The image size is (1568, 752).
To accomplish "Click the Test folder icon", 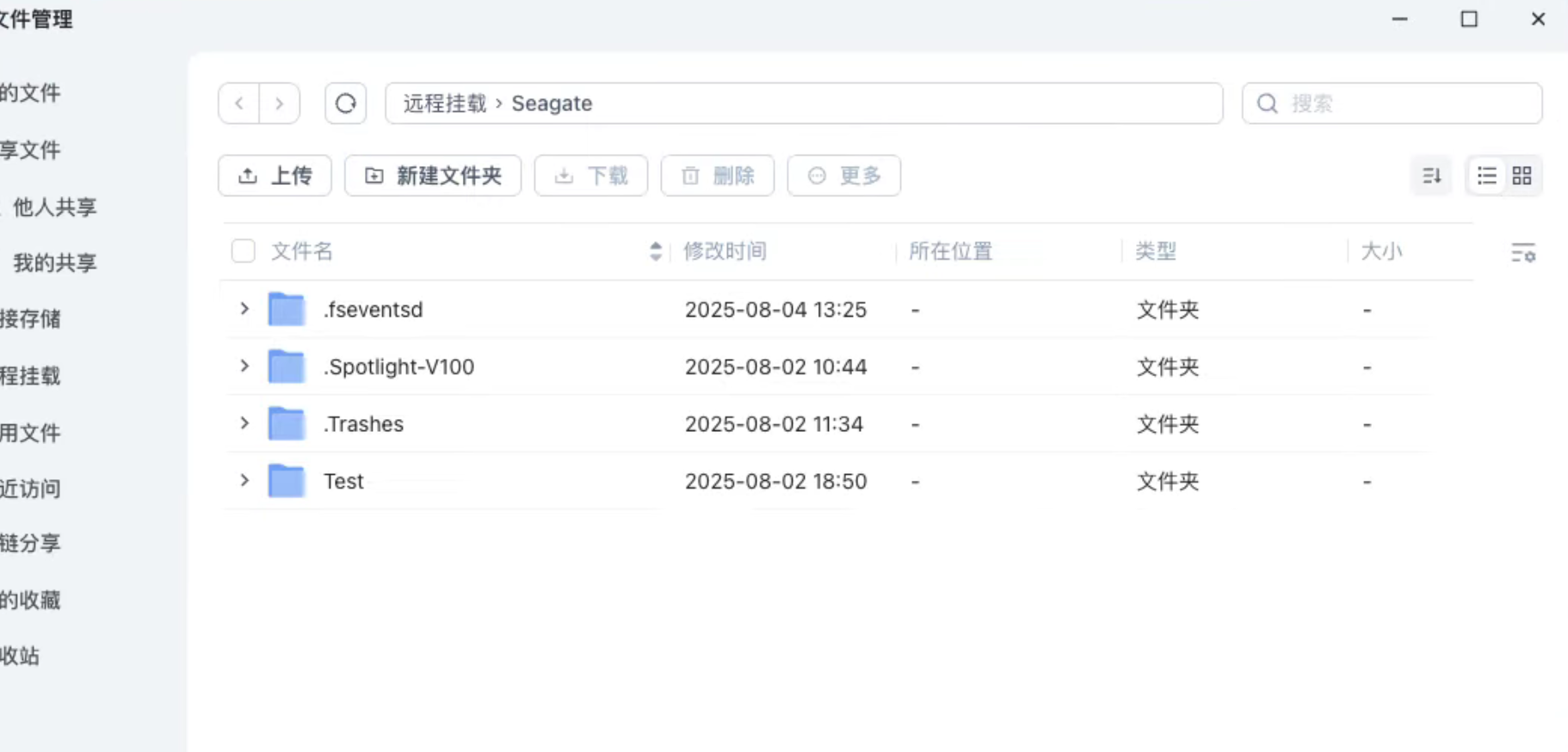I will [287, 481].
